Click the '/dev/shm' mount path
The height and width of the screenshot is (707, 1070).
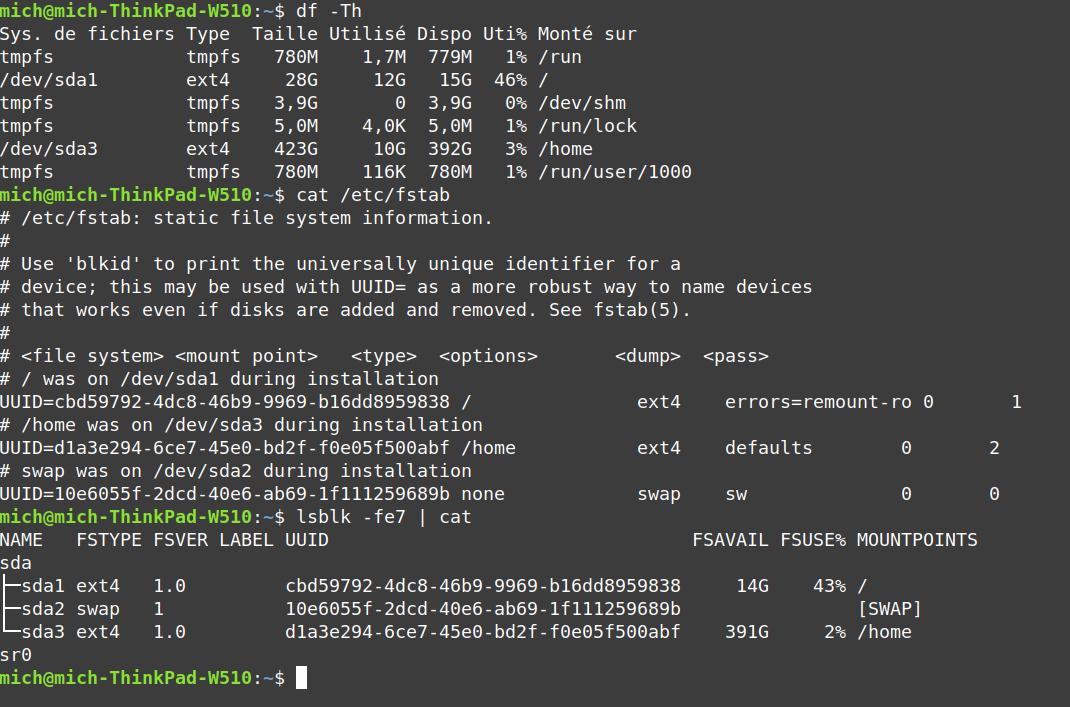581,103
